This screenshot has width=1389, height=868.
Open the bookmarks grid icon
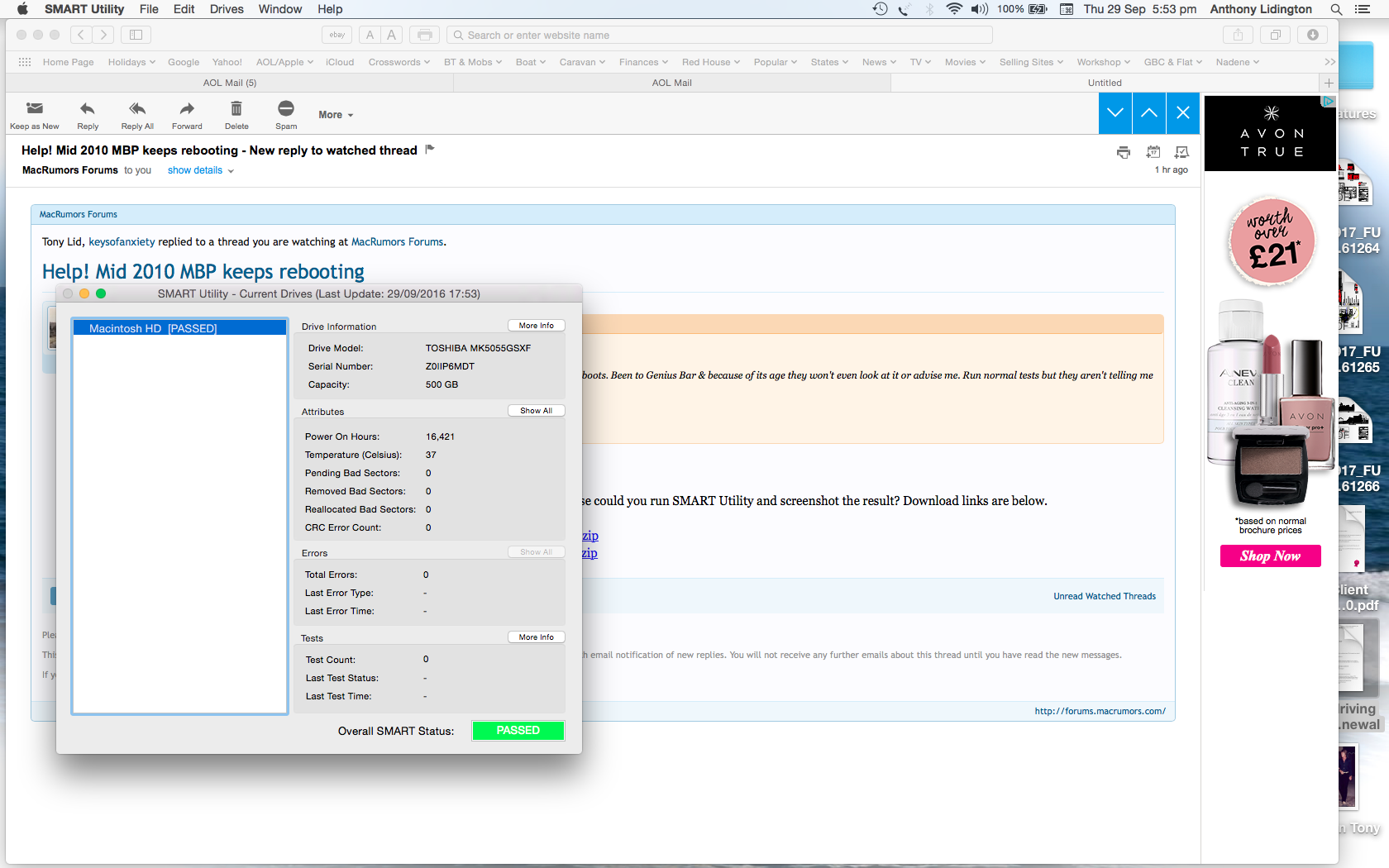tap(25, 62)
